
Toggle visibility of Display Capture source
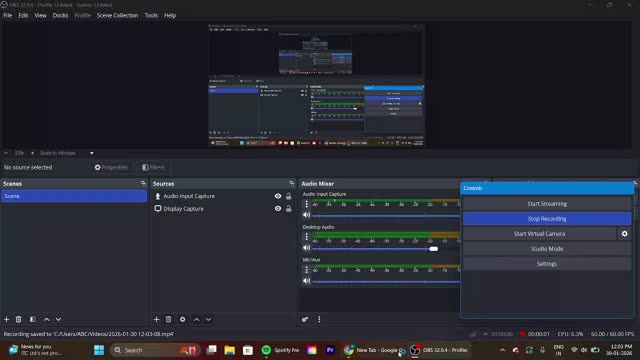[x=278, y=209]
